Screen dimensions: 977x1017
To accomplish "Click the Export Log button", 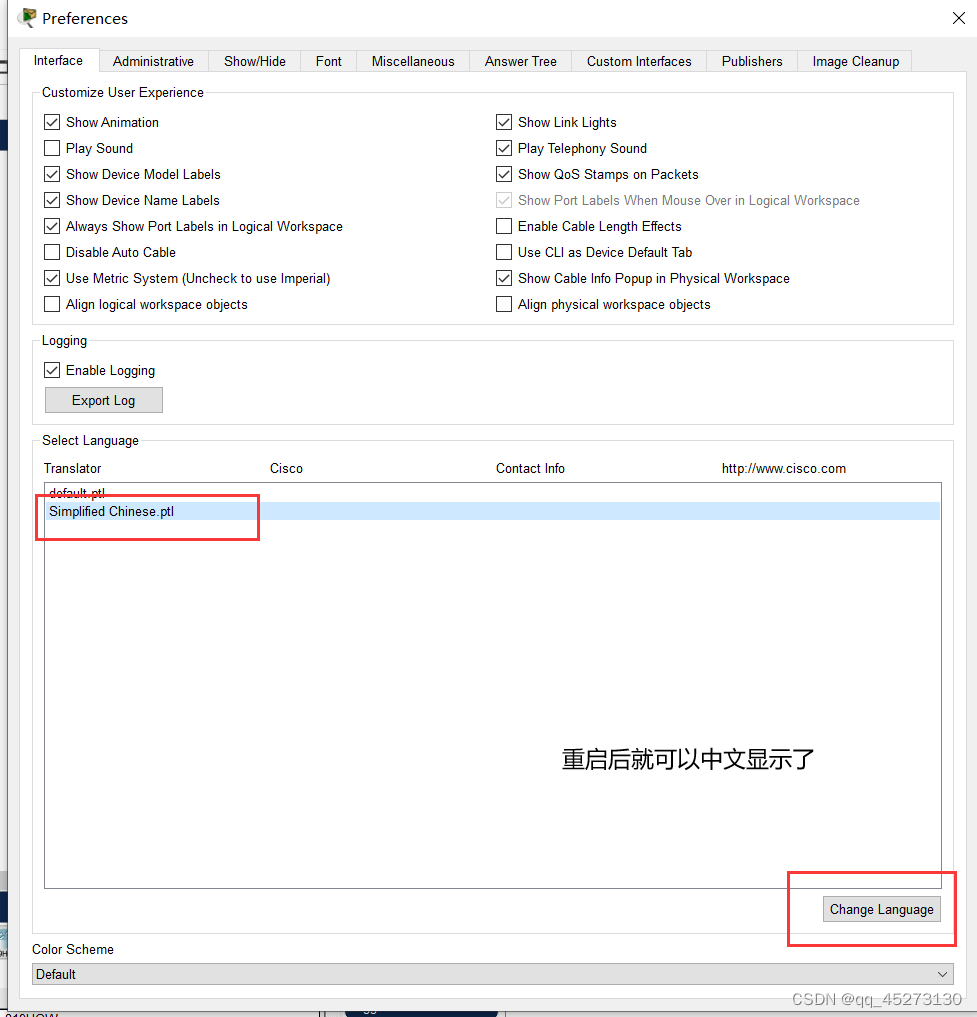I will click(x=104, y=400).
